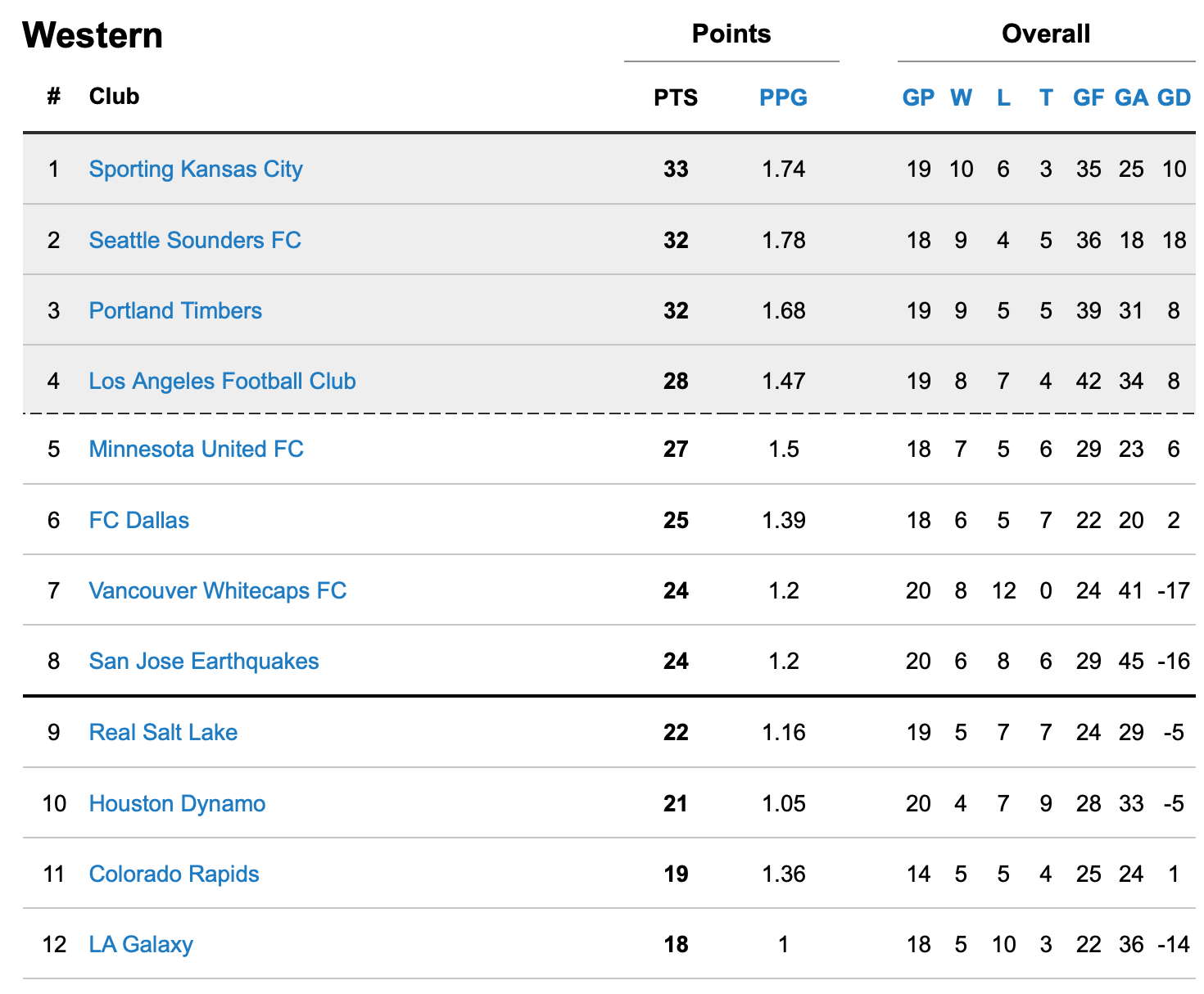Sort by GA goals against column

click(1131, 97)
